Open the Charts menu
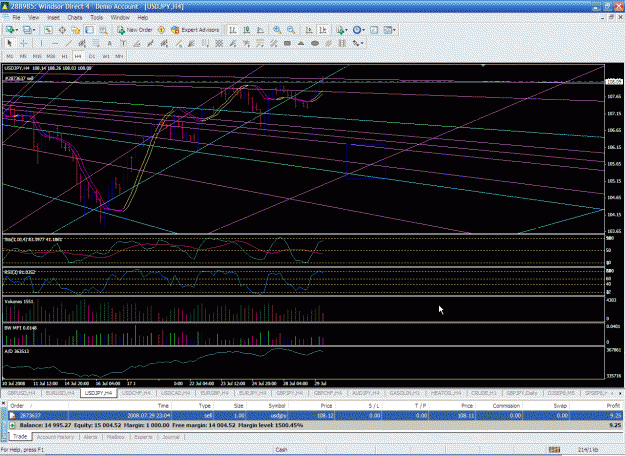The width and height of the screenshot is (625, 456). coord(75,18)
